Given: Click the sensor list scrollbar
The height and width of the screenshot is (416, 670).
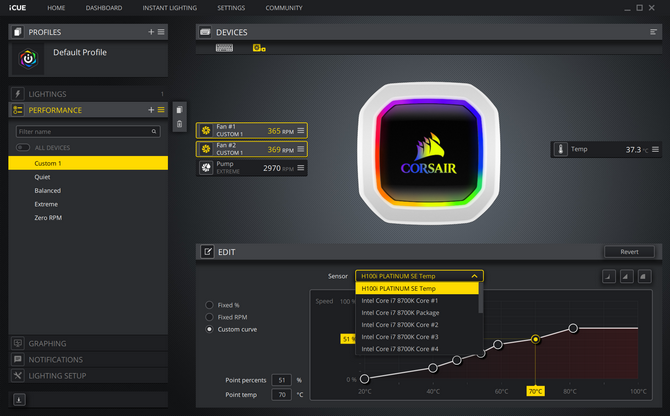Looking at the screenshot, I should 481,299.
